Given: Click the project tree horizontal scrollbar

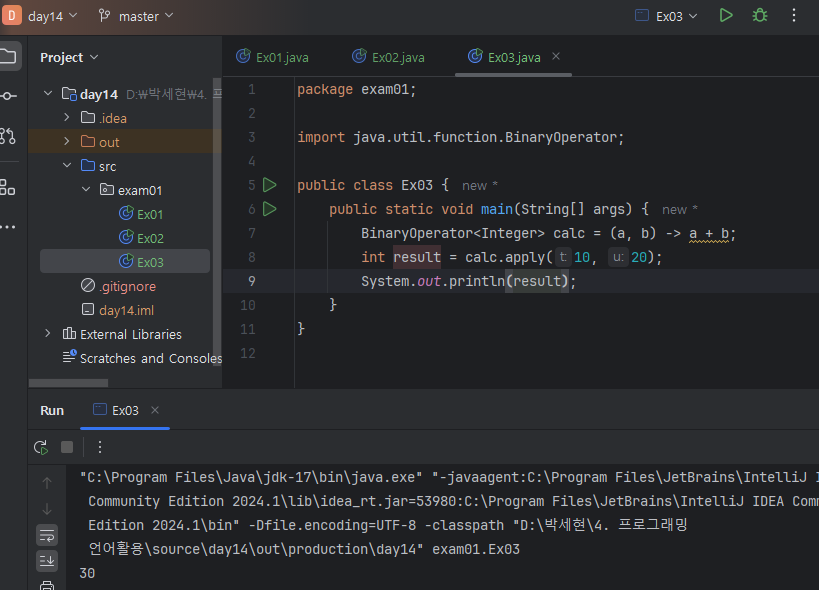Looking at the screenshot, I should [68, 383].
